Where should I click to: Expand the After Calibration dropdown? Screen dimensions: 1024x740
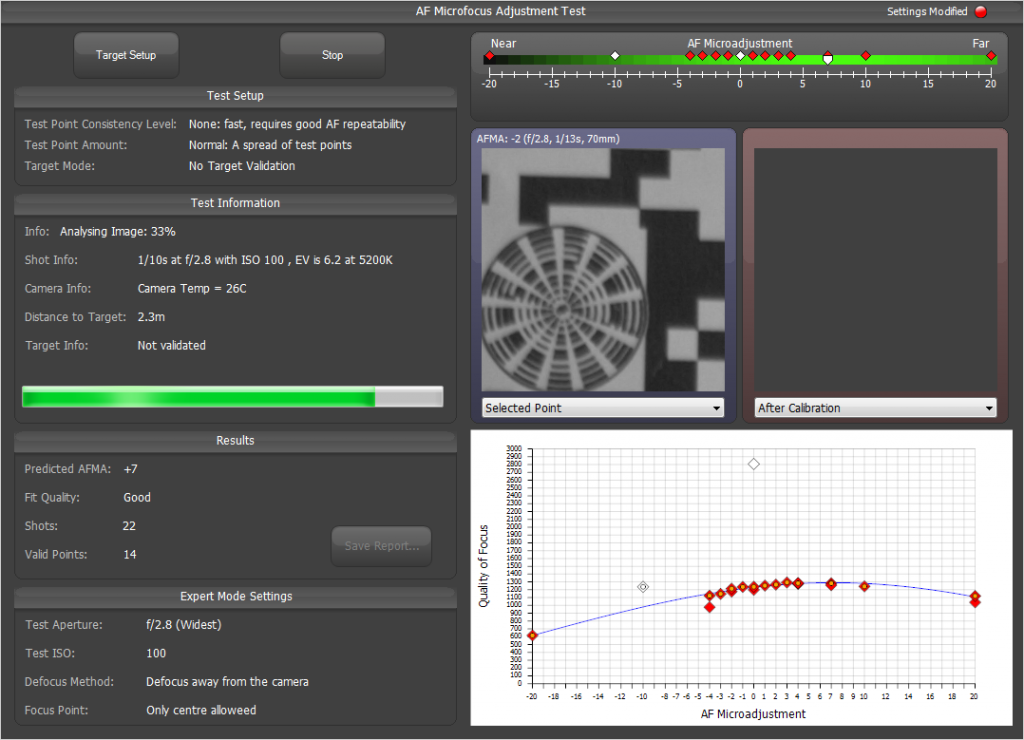click(x=875, y=408)
